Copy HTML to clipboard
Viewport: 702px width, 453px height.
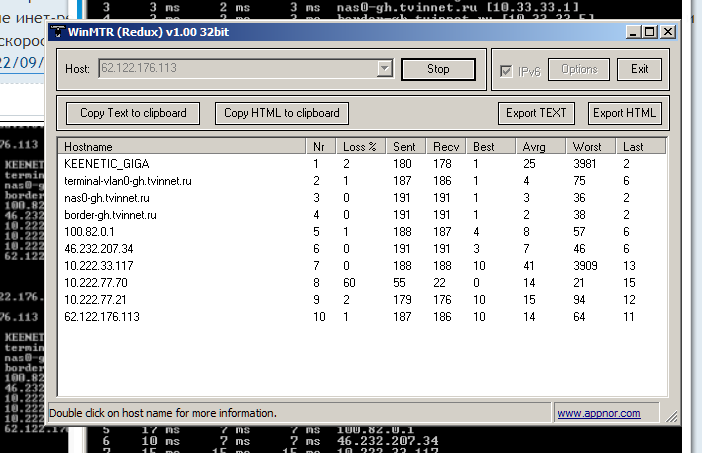point(282,113)
